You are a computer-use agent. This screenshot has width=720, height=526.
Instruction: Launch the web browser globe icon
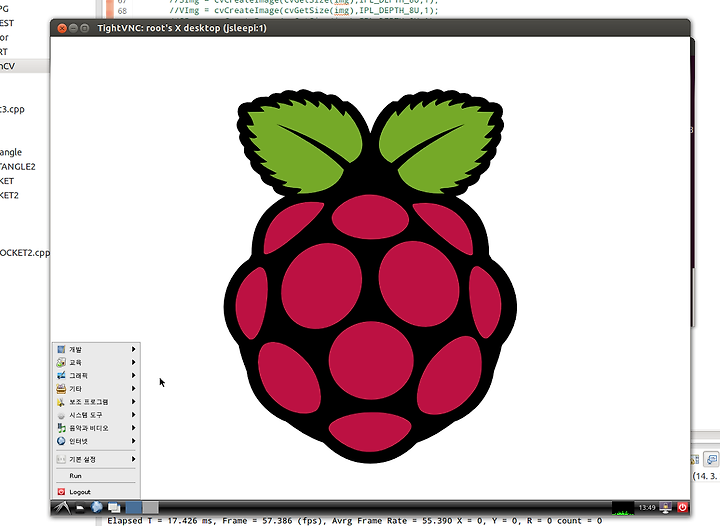(97, 507)
